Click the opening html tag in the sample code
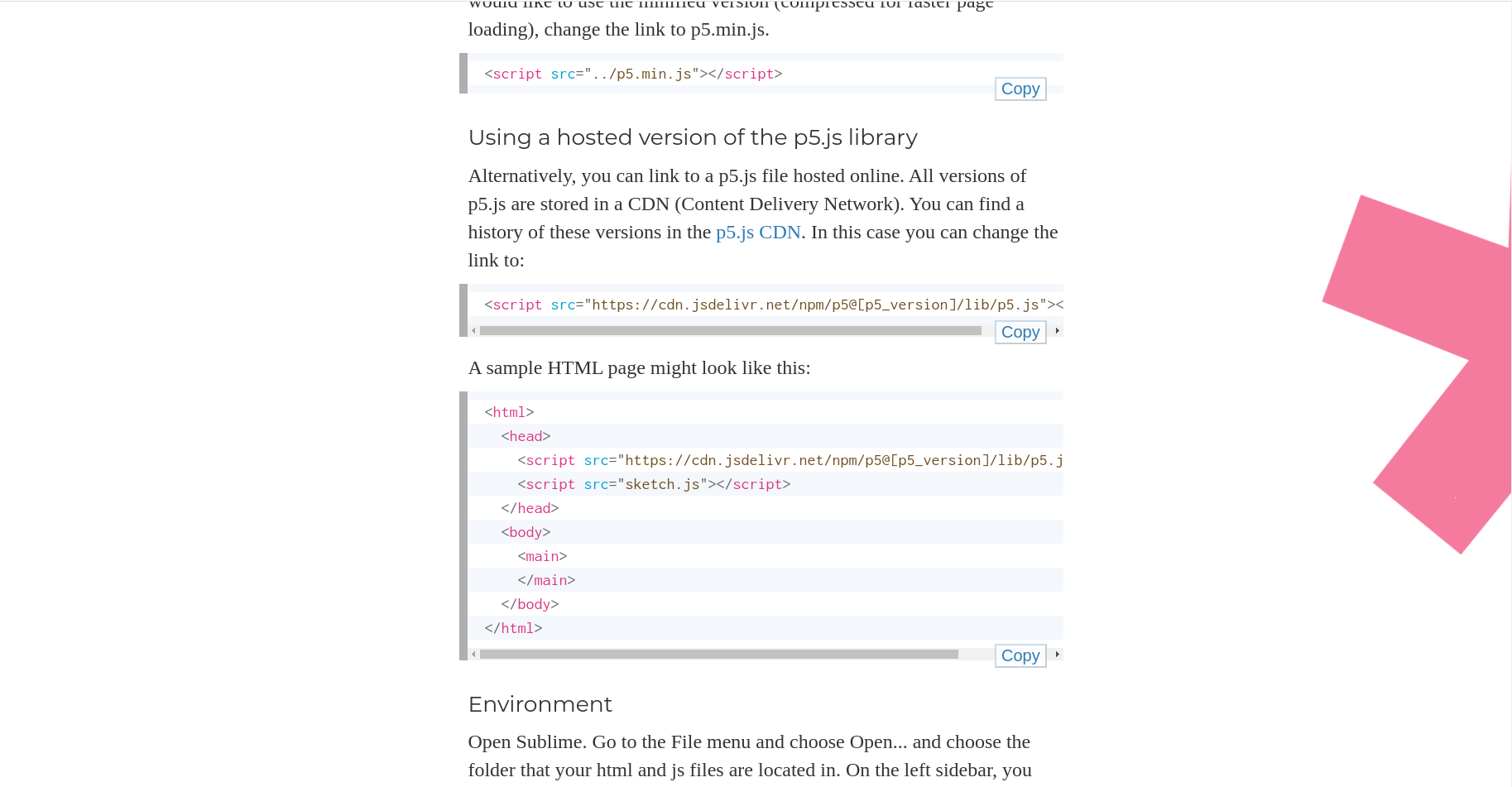 (x=507, y=411)
